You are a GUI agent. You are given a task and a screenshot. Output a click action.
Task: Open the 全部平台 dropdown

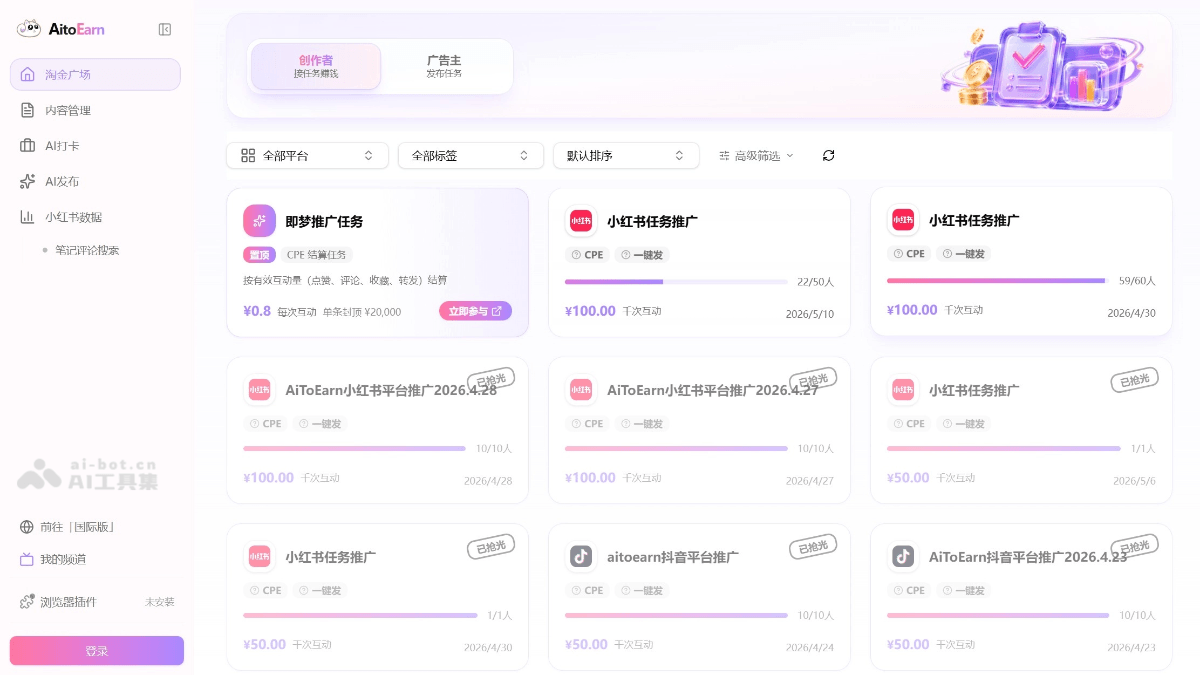pyautogui.click(x=307, y=156)
